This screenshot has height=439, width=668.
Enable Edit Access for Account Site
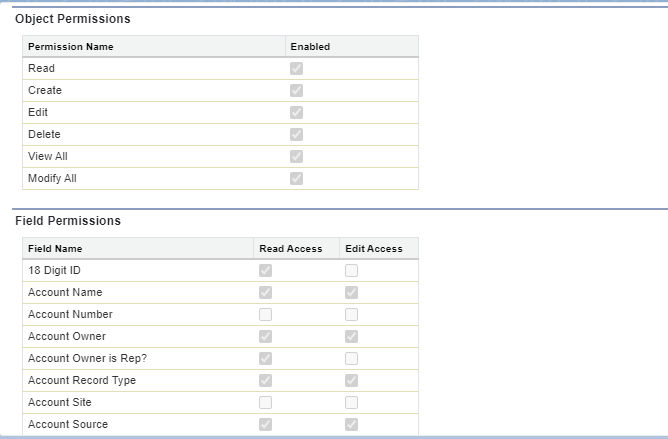(351, 402)
